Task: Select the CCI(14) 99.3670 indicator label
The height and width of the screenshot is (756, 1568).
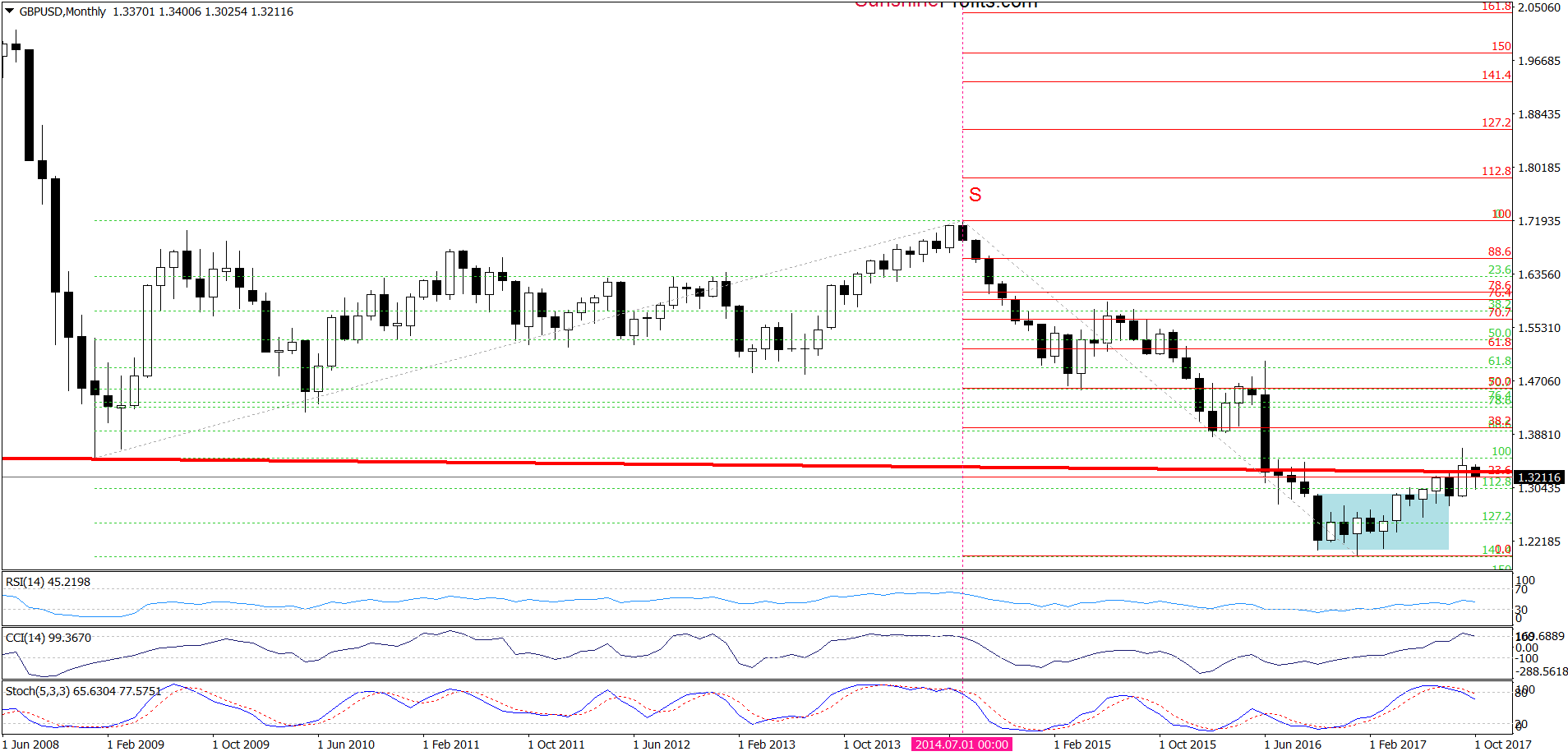Action: click(48, 638)
